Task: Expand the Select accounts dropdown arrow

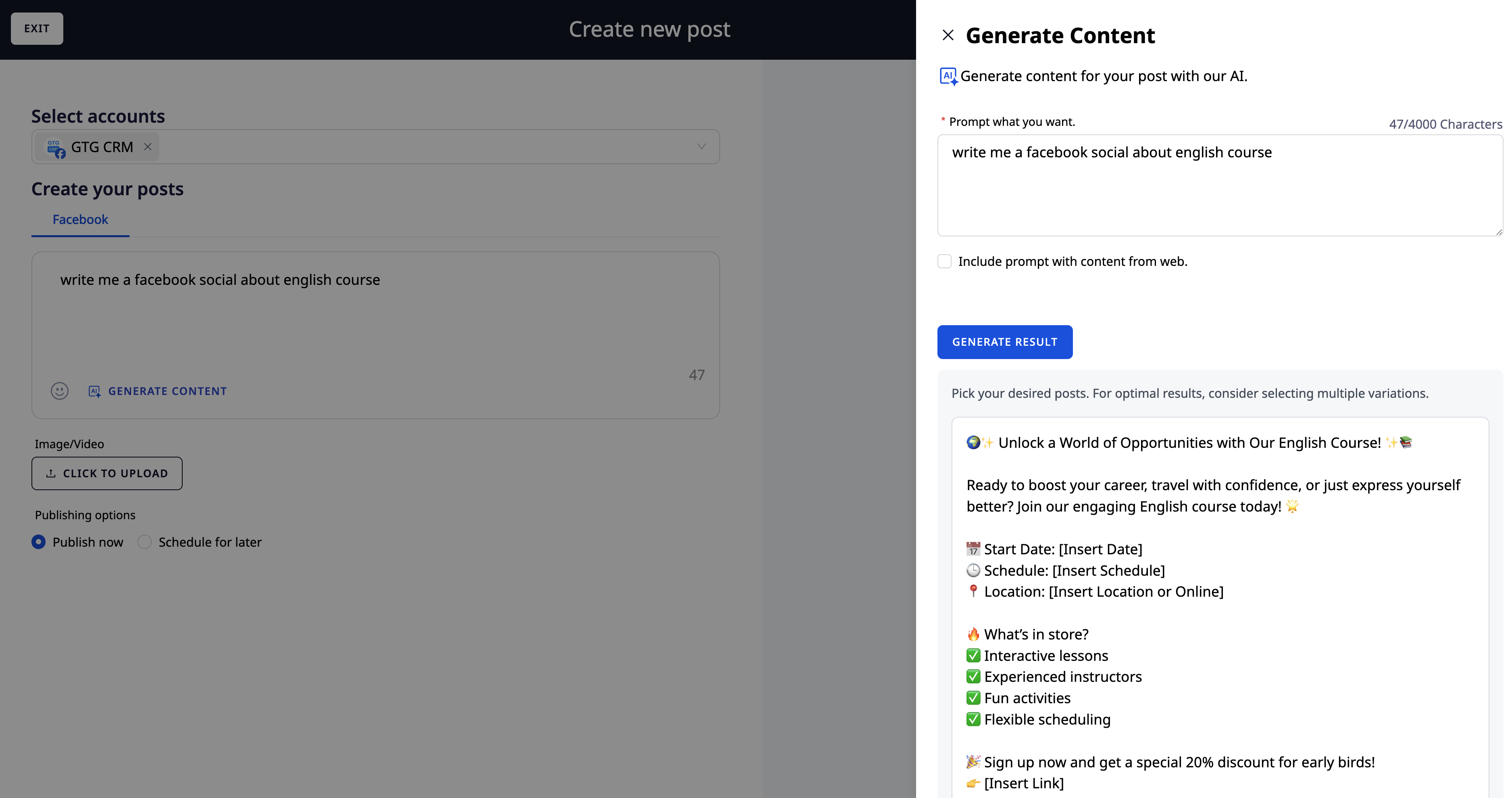Action: 701,147
